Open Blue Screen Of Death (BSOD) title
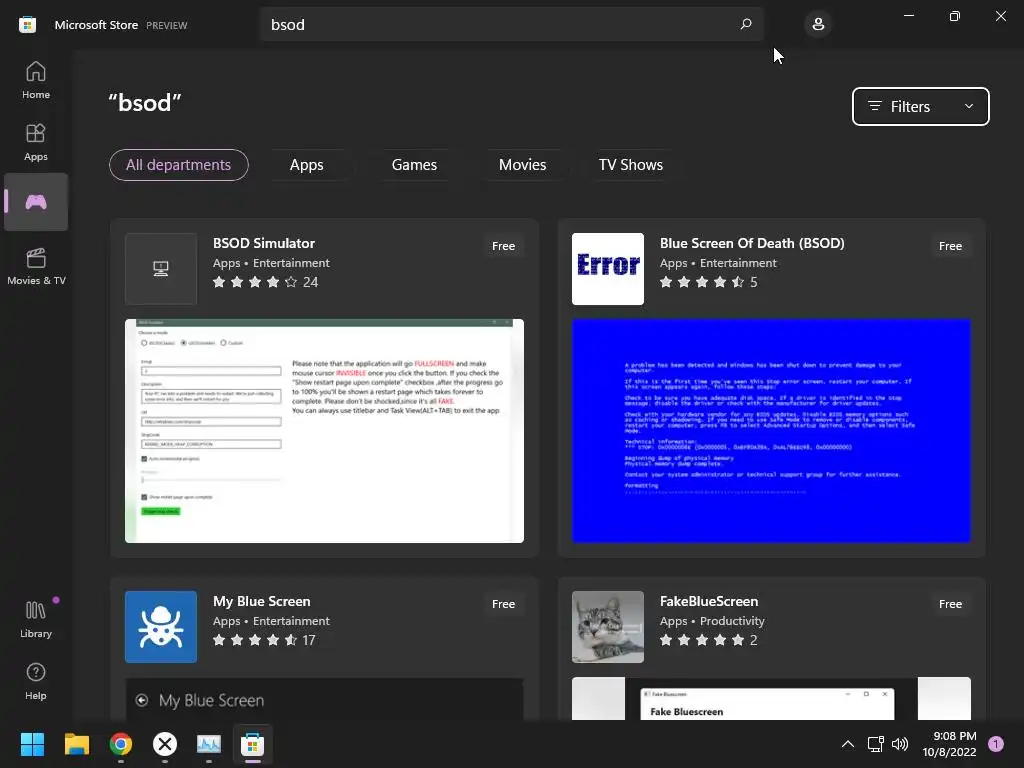Image resolution: width=1024 pixels, height=768 pixels. [752, 243]
